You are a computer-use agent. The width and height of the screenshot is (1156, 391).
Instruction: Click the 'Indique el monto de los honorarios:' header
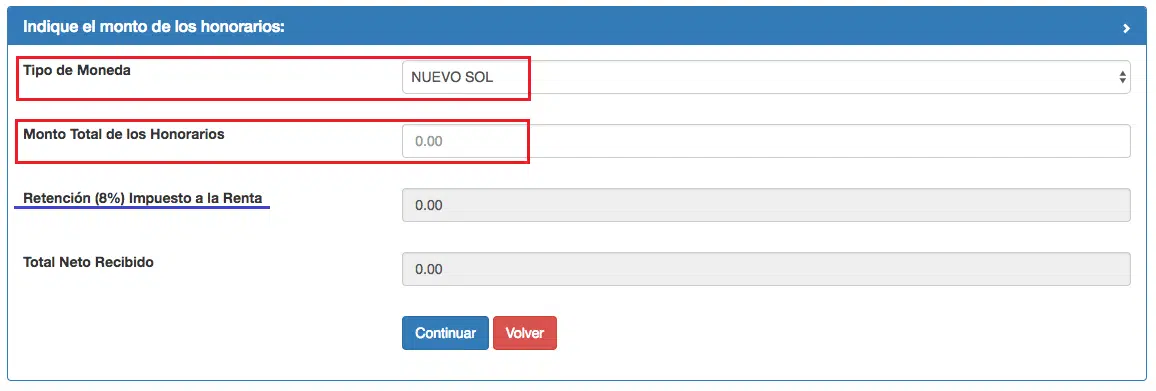pos(154,27)
